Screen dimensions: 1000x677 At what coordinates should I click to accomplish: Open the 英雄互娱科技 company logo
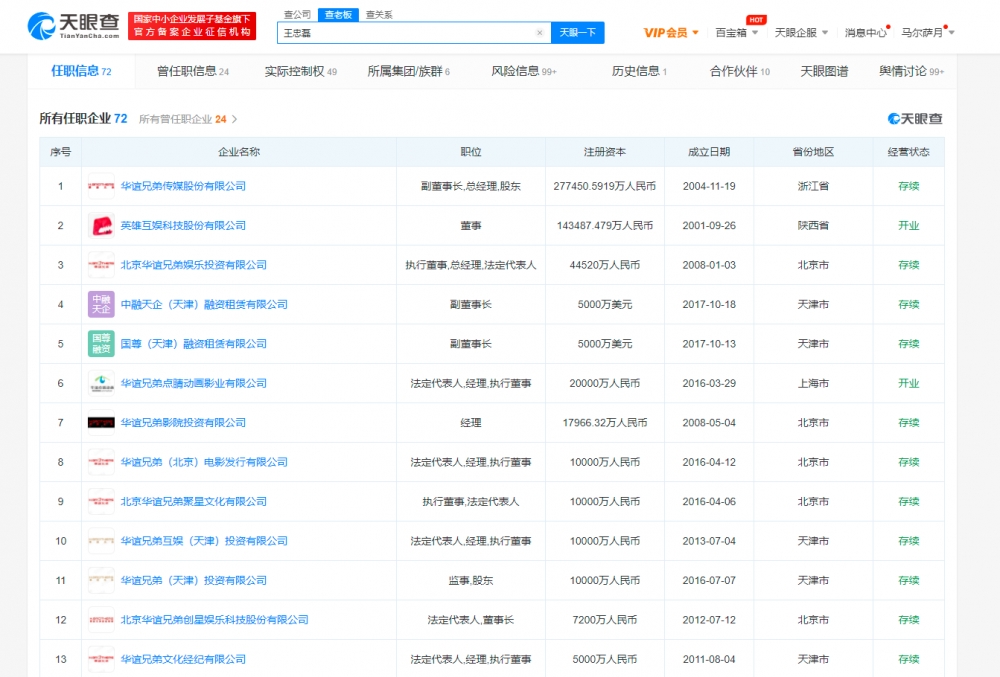[101, 226]
